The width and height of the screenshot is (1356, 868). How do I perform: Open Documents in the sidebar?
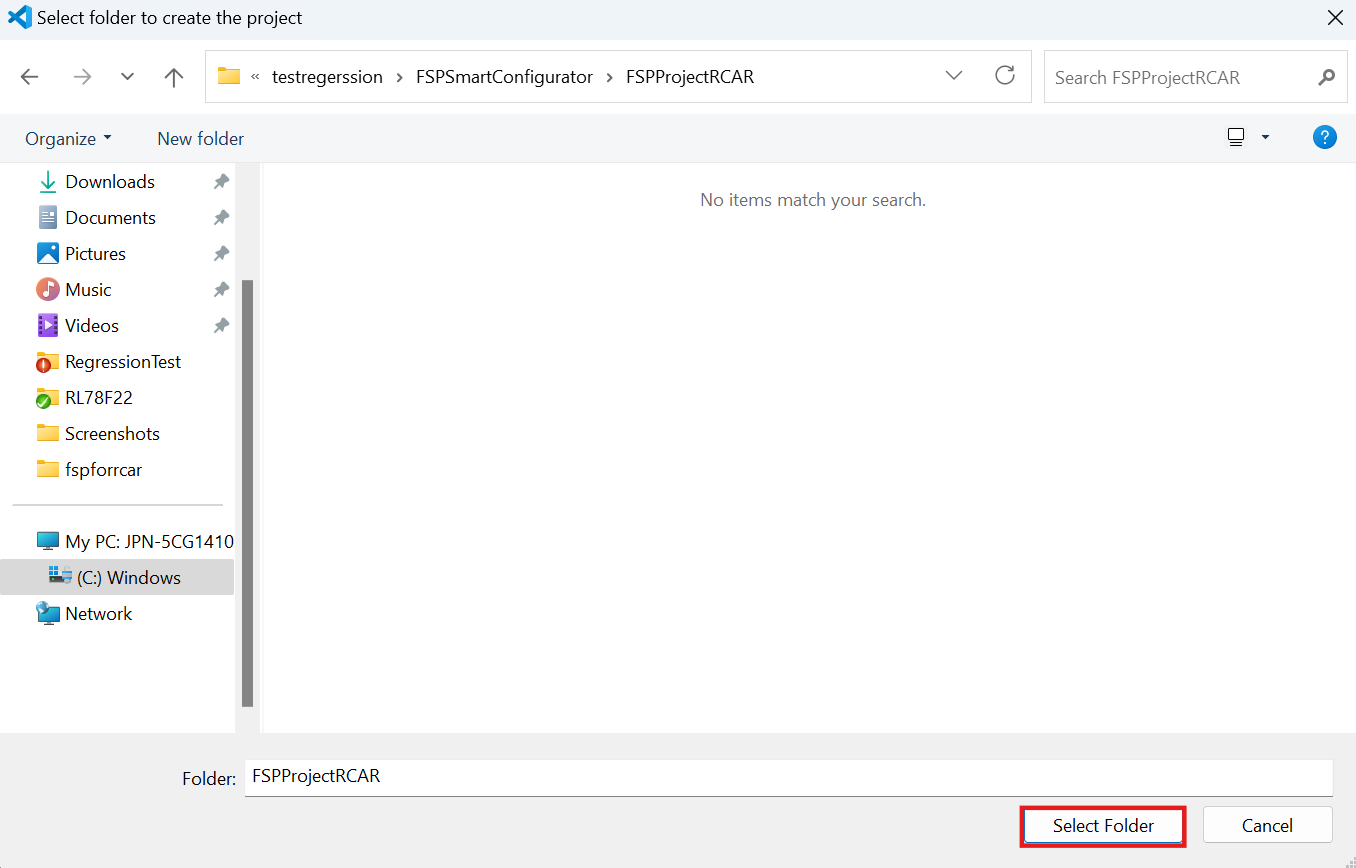(x=110, y=218)
